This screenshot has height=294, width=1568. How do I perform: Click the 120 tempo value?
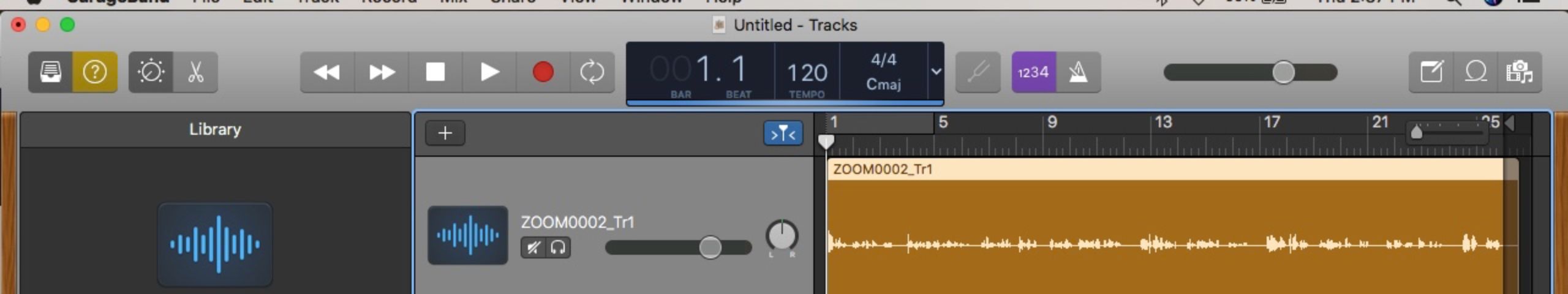pos(807,73)
